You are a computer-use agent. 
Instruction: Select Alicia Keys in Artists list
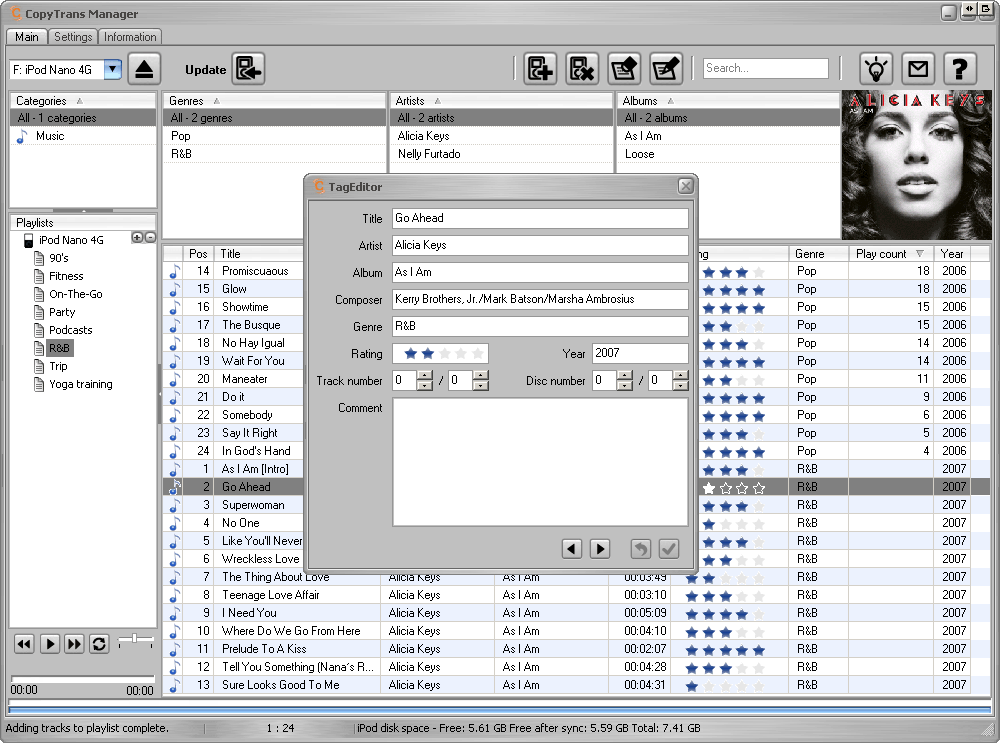click(x=501, y=136)
